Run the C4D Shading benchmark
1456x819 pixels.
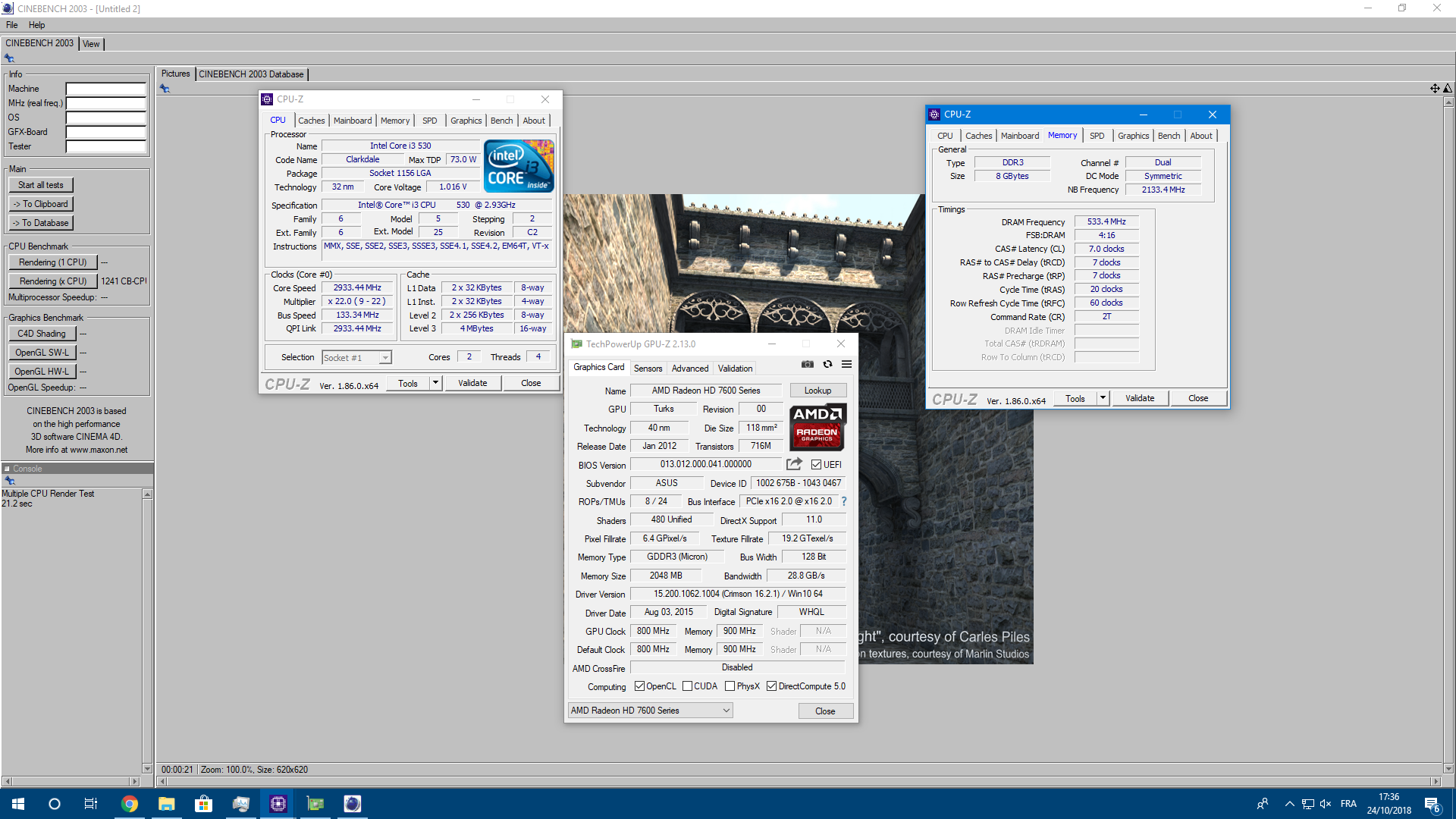[x=42, y=334]
